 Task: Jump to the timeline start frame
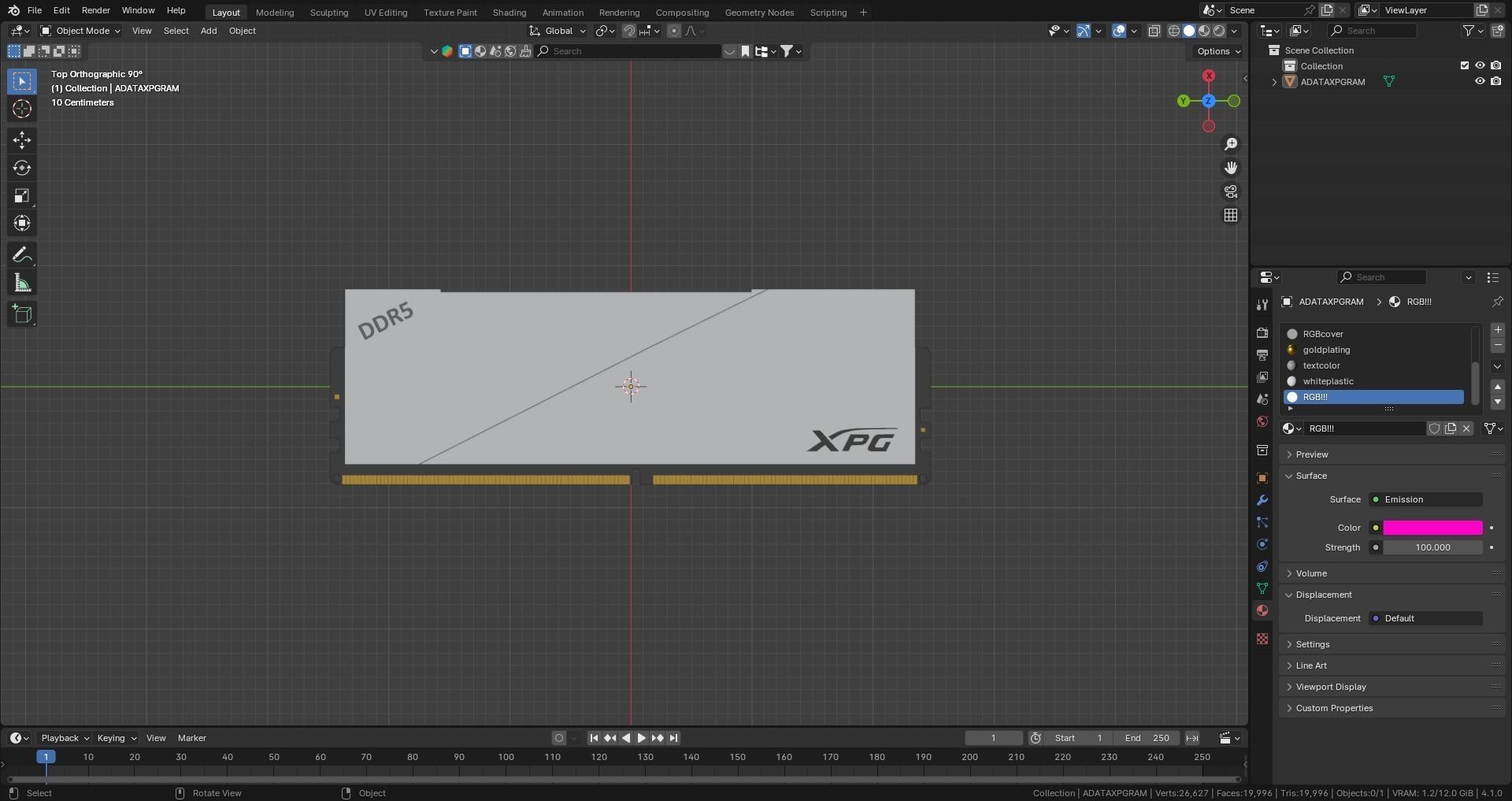point(594,738)
